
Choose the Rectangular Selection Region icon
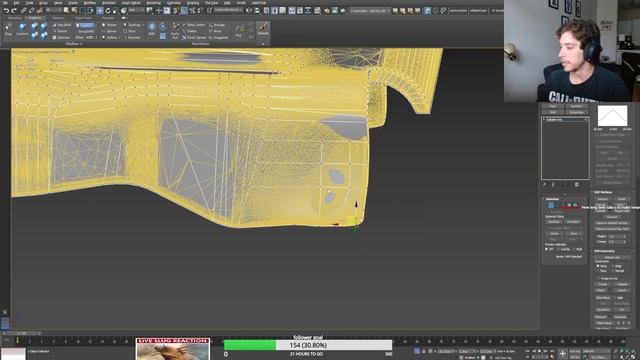(83, 11)
